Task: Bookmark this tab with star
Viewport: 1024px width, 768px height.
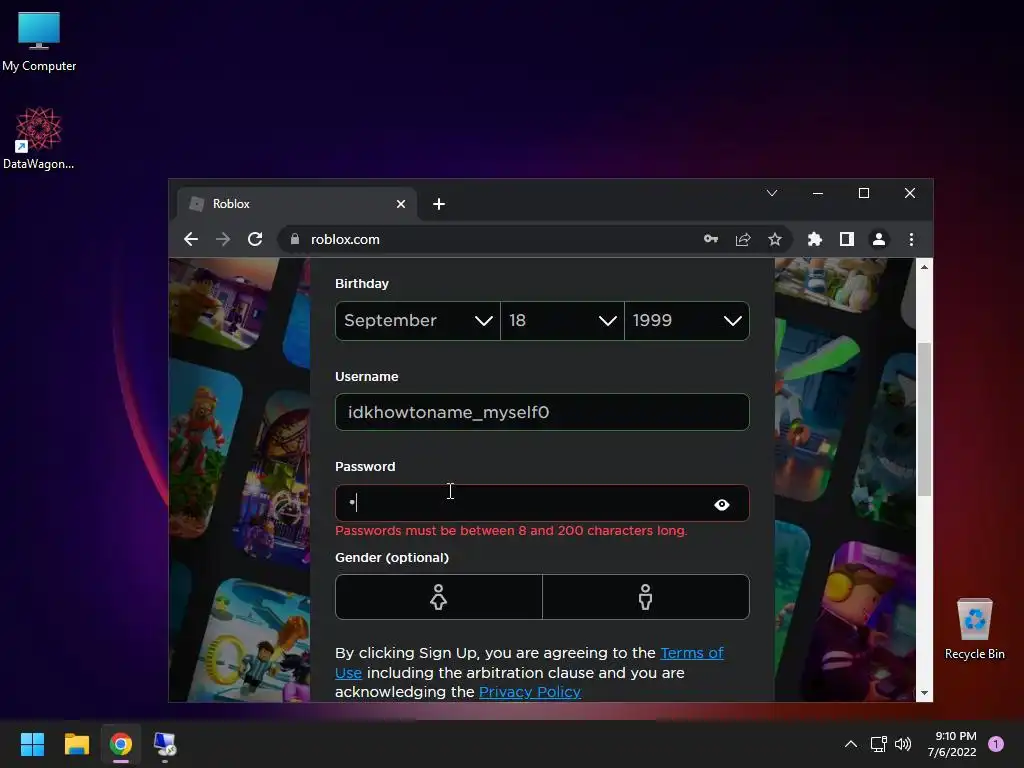Action: point(775,240)
